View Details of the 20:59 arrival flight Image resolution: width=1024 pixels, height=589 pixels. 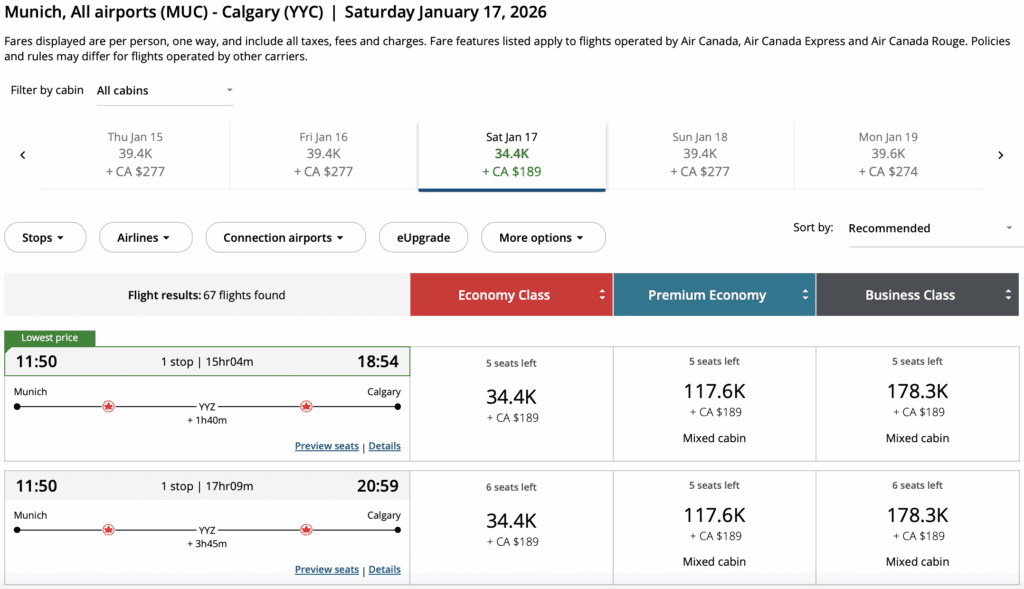point(384,569)
